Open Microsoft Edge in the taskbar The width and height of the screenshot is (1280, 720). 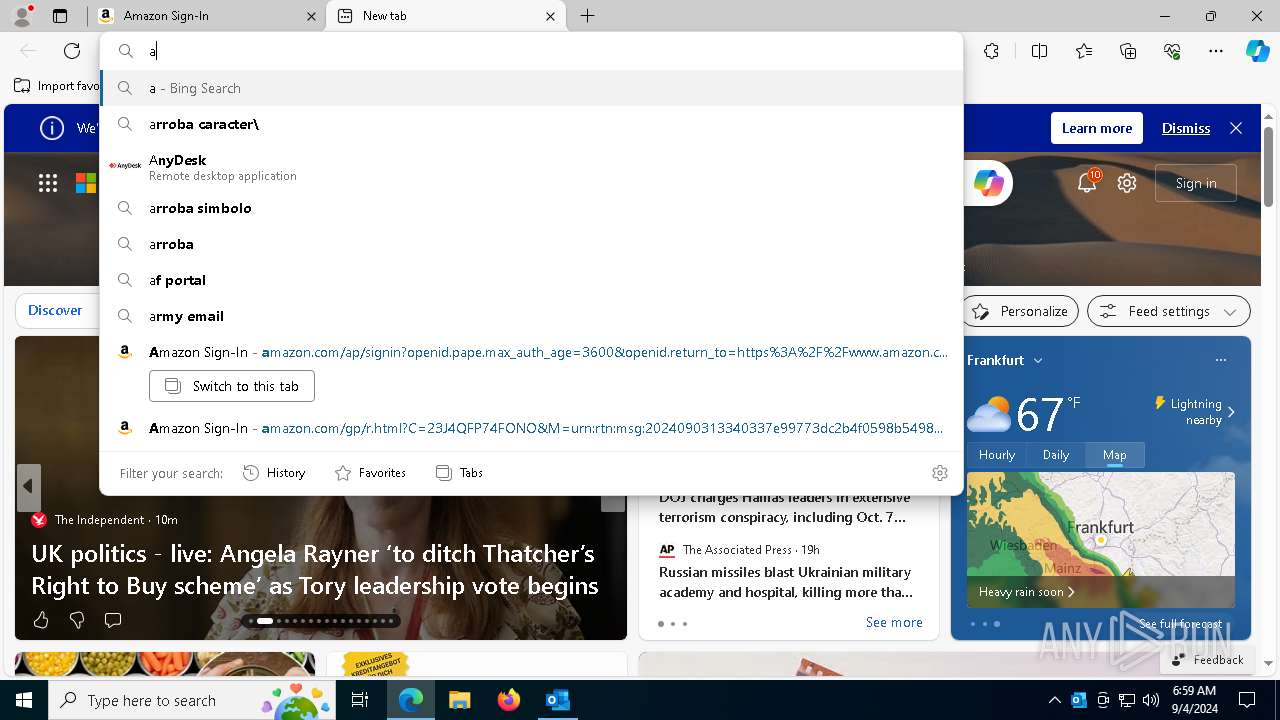(x=411, y=701)
